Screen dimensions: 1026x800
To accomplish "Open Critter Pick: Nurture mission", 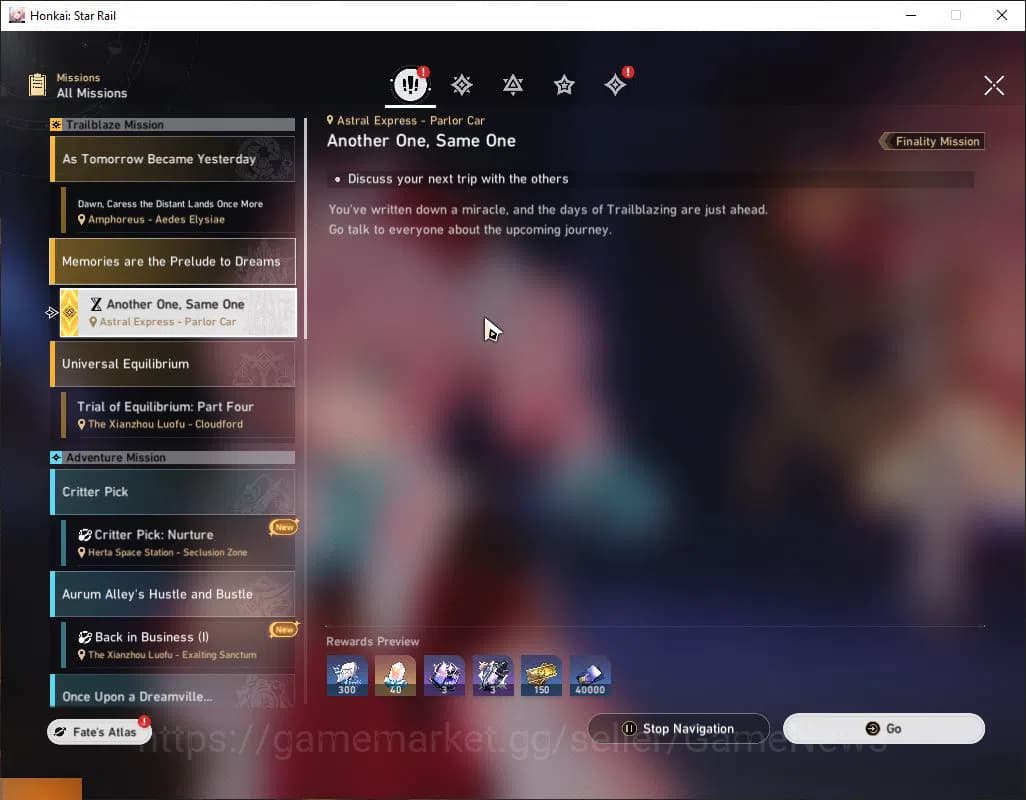I will pyautogui.click(x=178, y=543).
